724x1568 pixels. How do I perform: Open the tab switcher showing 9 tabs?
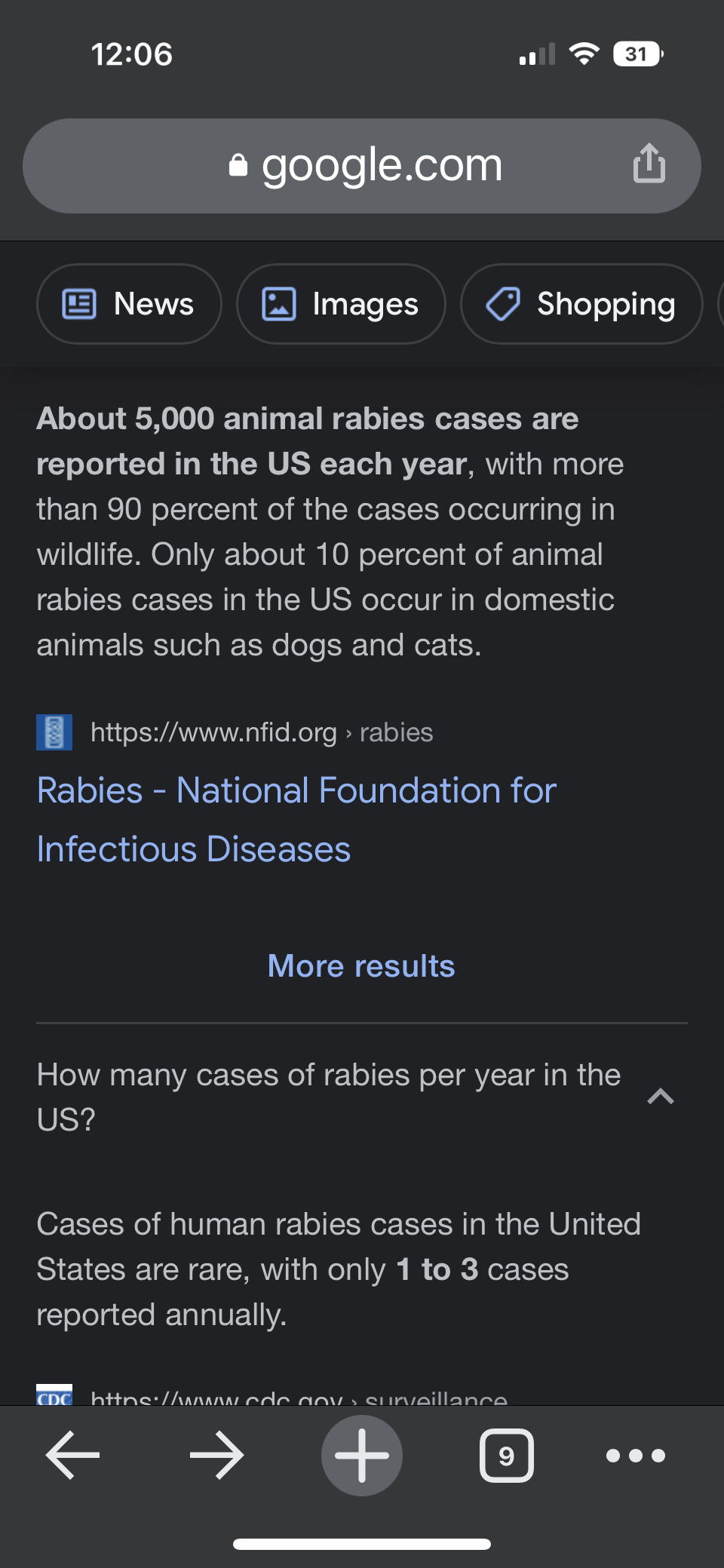tap(506, 1455)
